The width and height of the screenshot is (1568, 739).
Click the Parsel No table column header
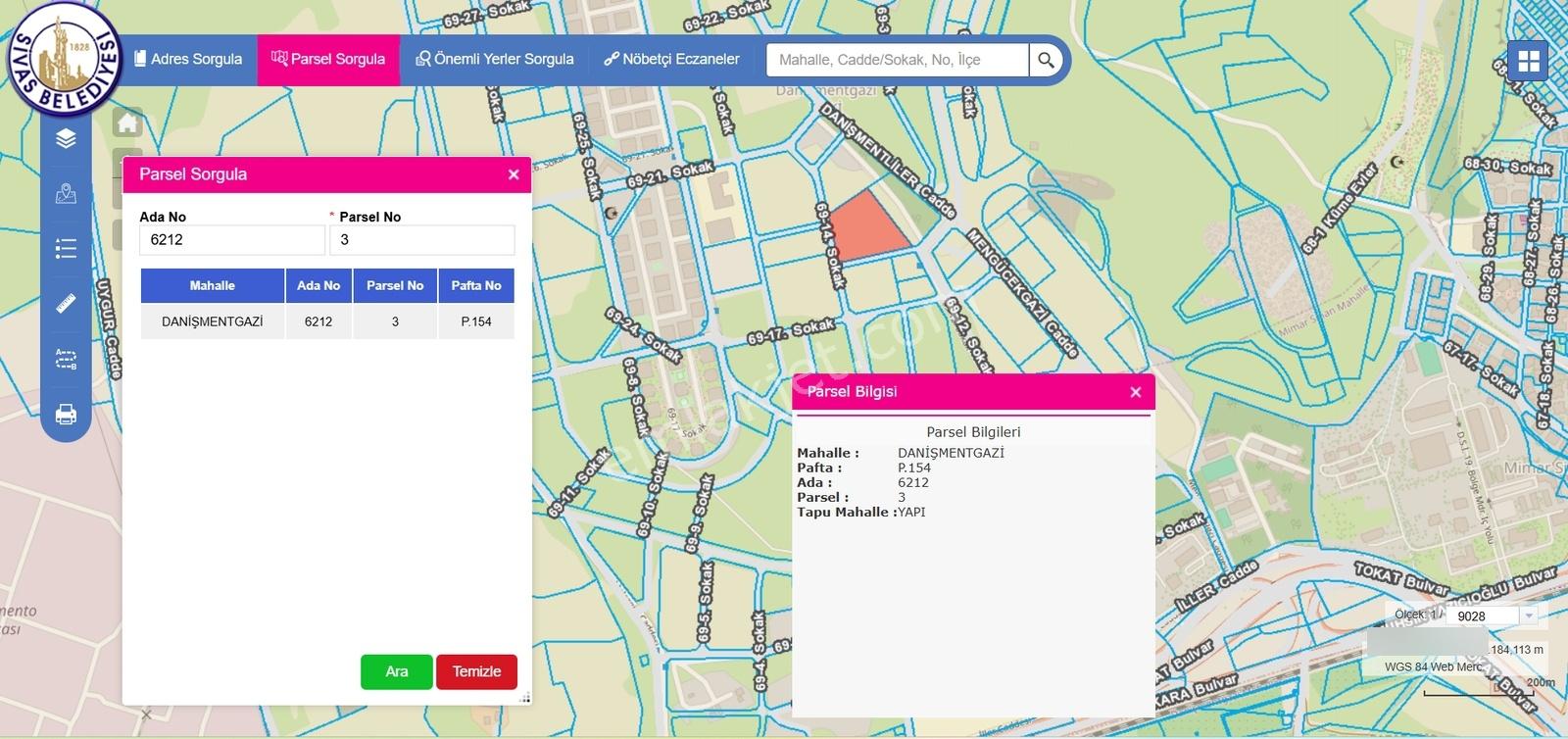(x=395, y=285)
